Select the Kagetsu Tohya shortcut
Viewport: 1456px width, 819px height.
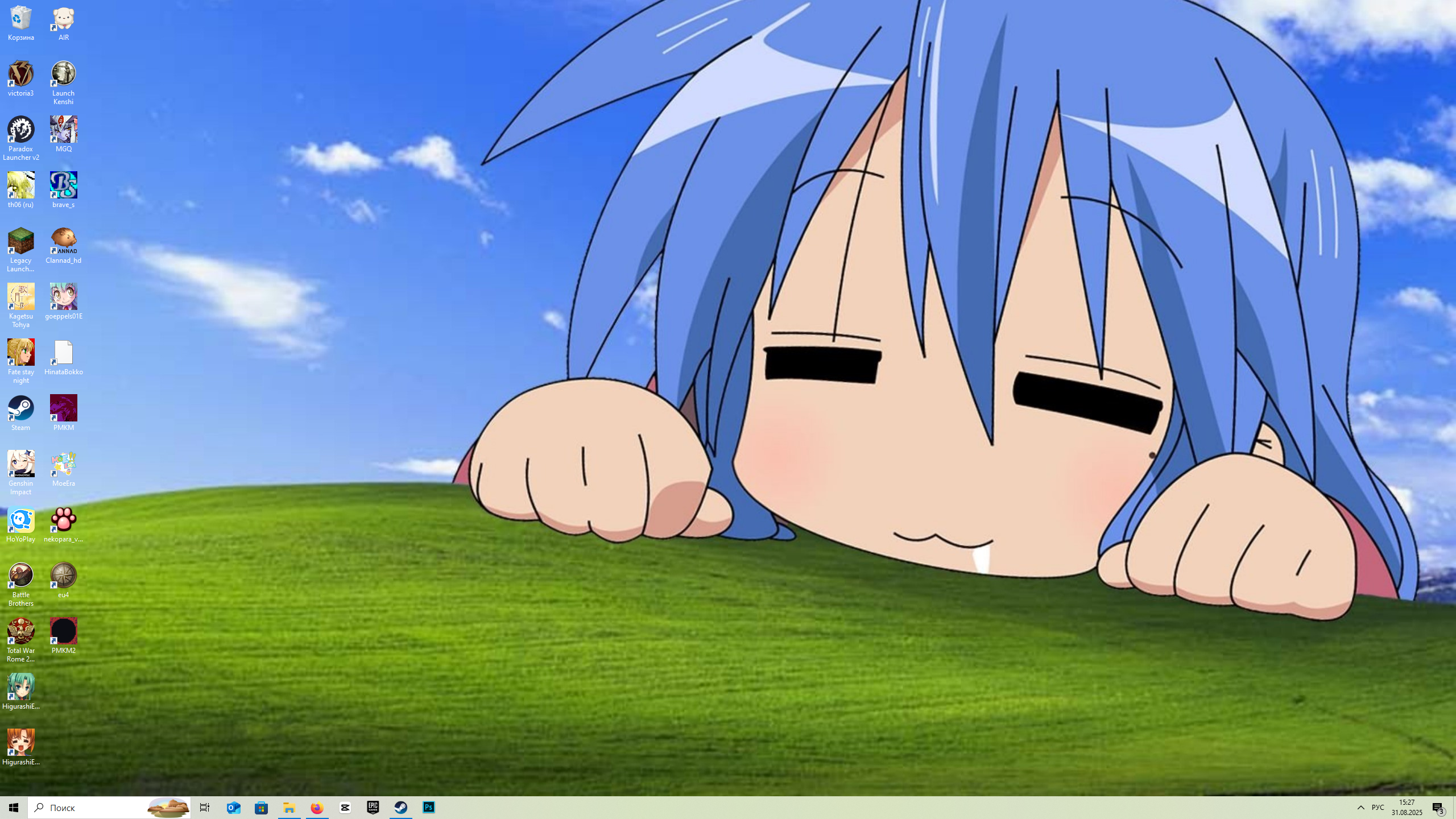click(x=21, y=306)
